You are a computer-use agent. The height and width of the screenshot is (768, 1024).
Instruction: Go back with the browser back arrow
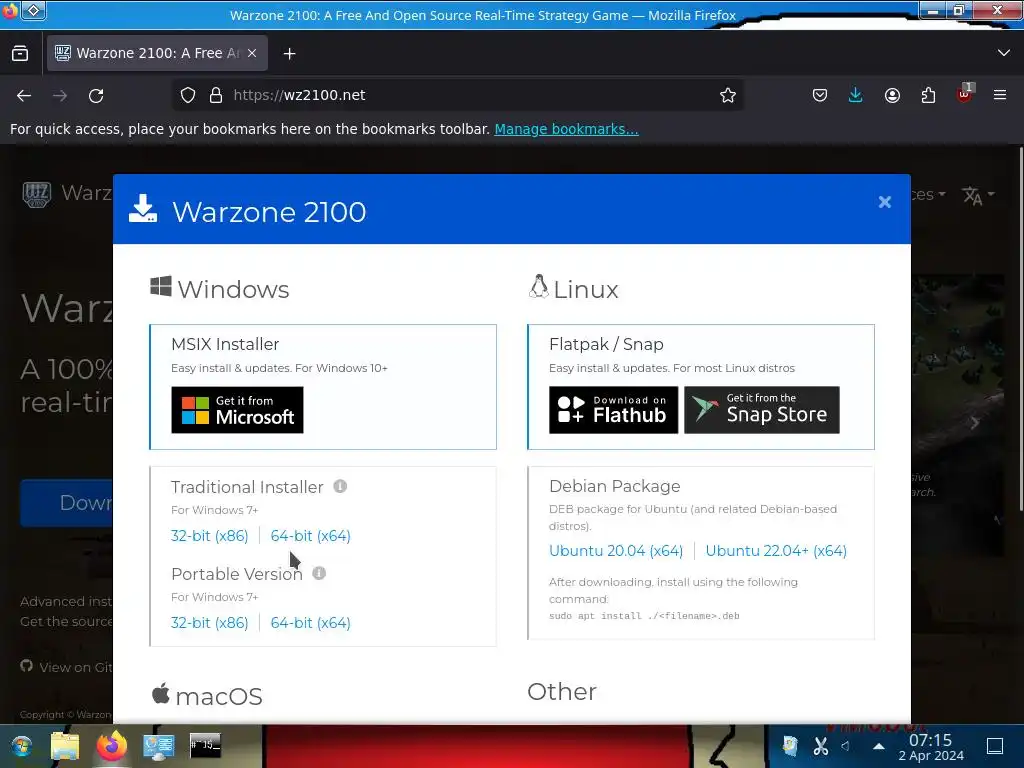tap(24, 95)
